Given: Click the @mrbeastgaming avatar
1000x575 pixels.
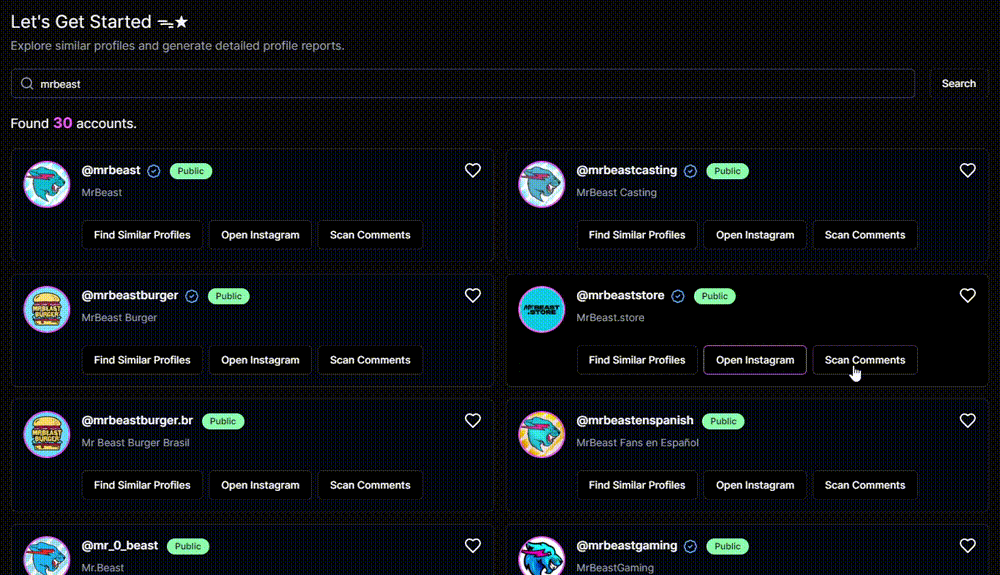Looking at the screenshot, I should point(541,556).
